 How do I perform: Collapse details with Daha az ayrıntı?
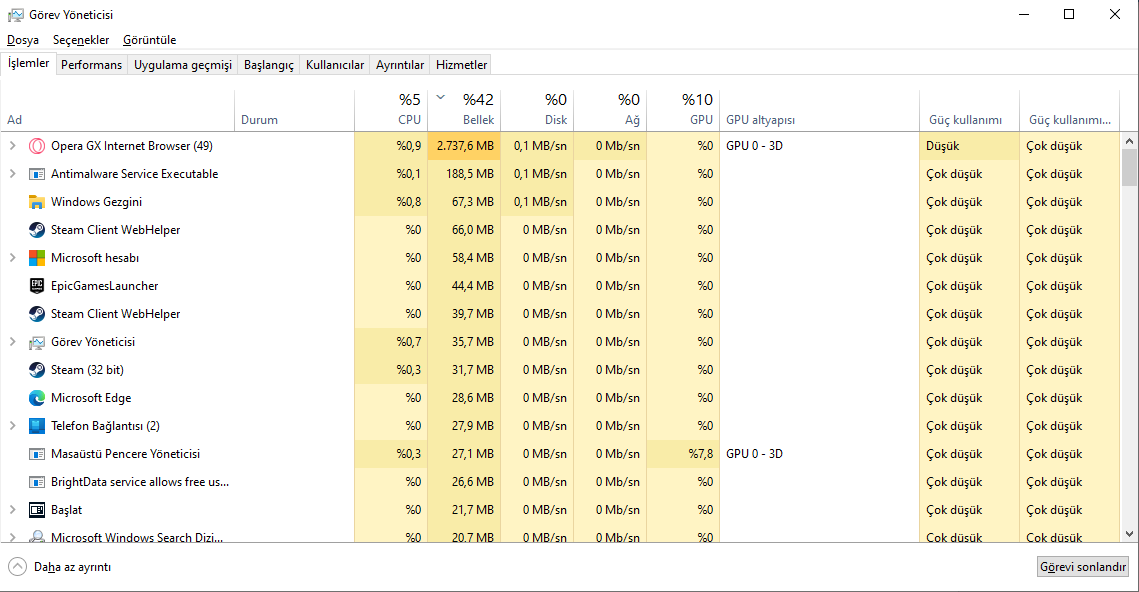pyautogui.click(x=60, y=567)
